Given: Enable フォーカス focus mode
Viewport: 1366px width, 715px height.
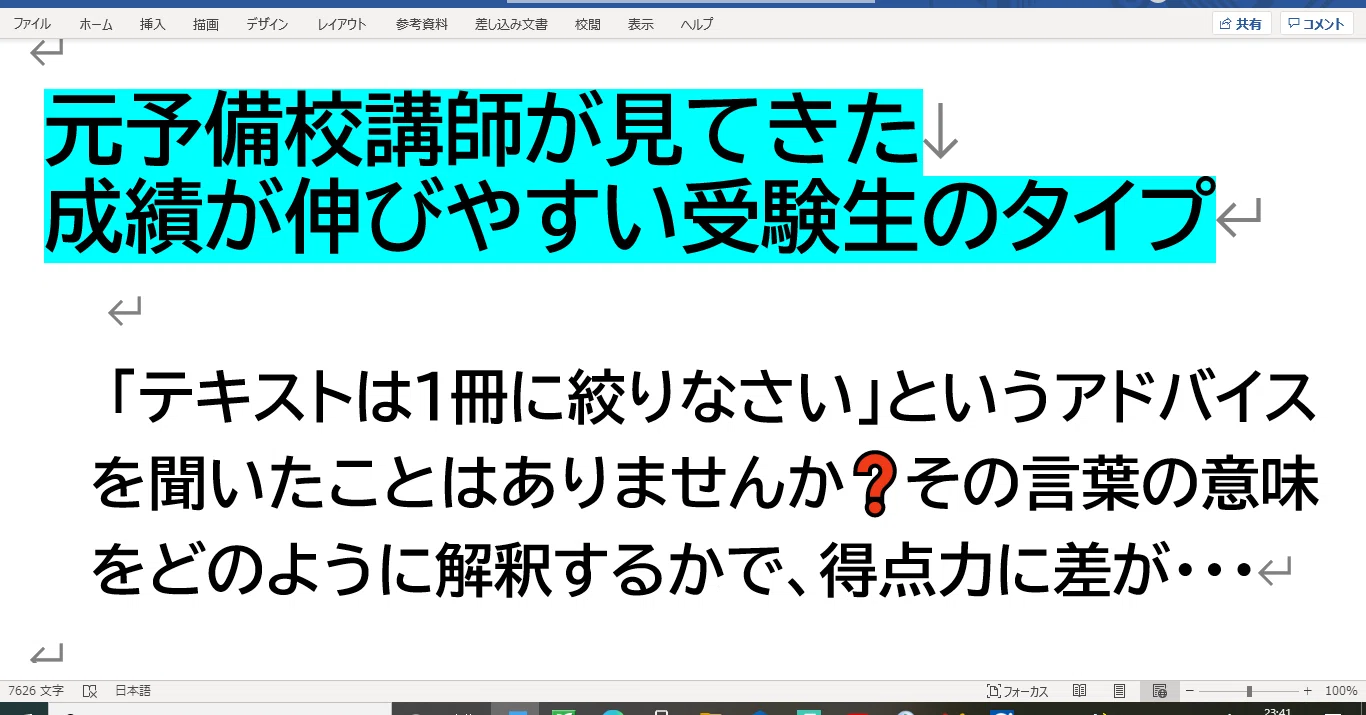Looking at the screenshot, I should [1018, 691].
